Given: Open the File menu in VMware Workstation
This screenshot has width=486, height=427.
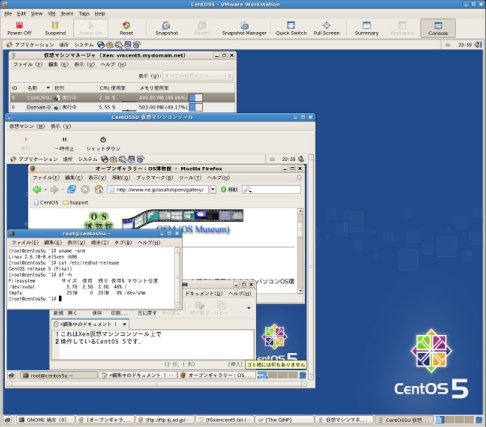Looking at the screenshot, I should pos(8,14).
